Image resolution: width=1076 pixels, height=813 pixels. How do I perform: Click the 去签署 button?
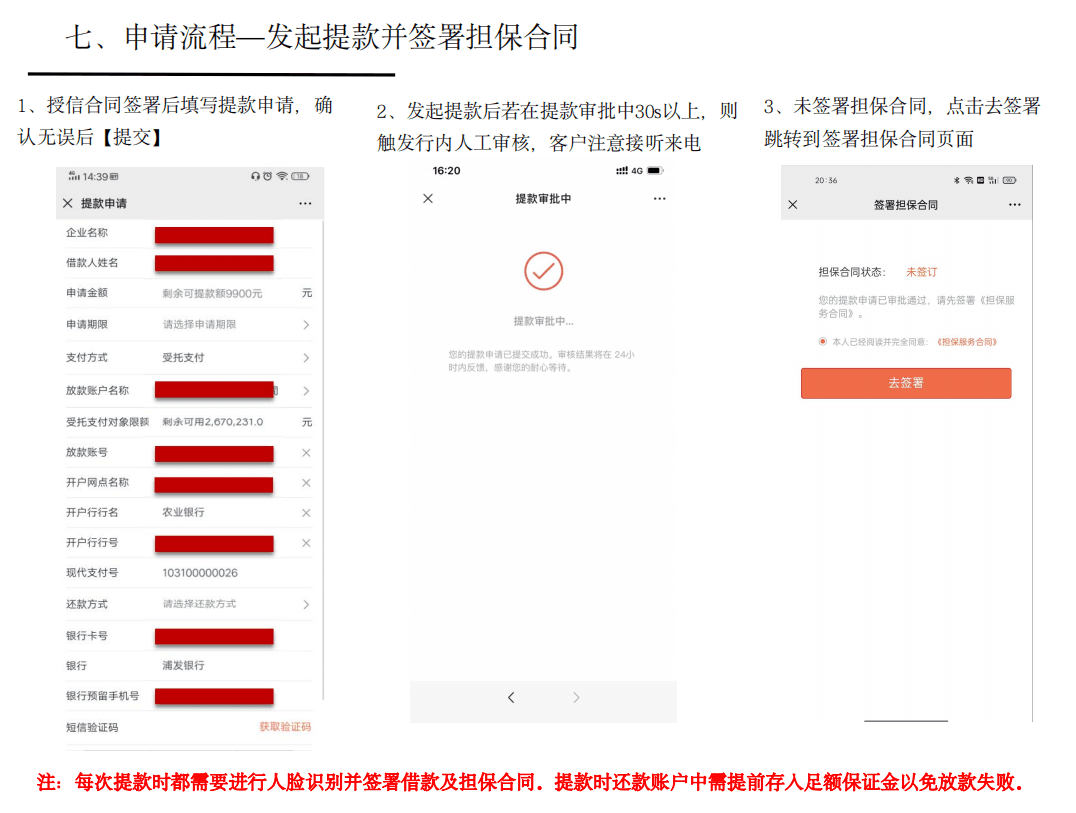[x=906, y=383]
